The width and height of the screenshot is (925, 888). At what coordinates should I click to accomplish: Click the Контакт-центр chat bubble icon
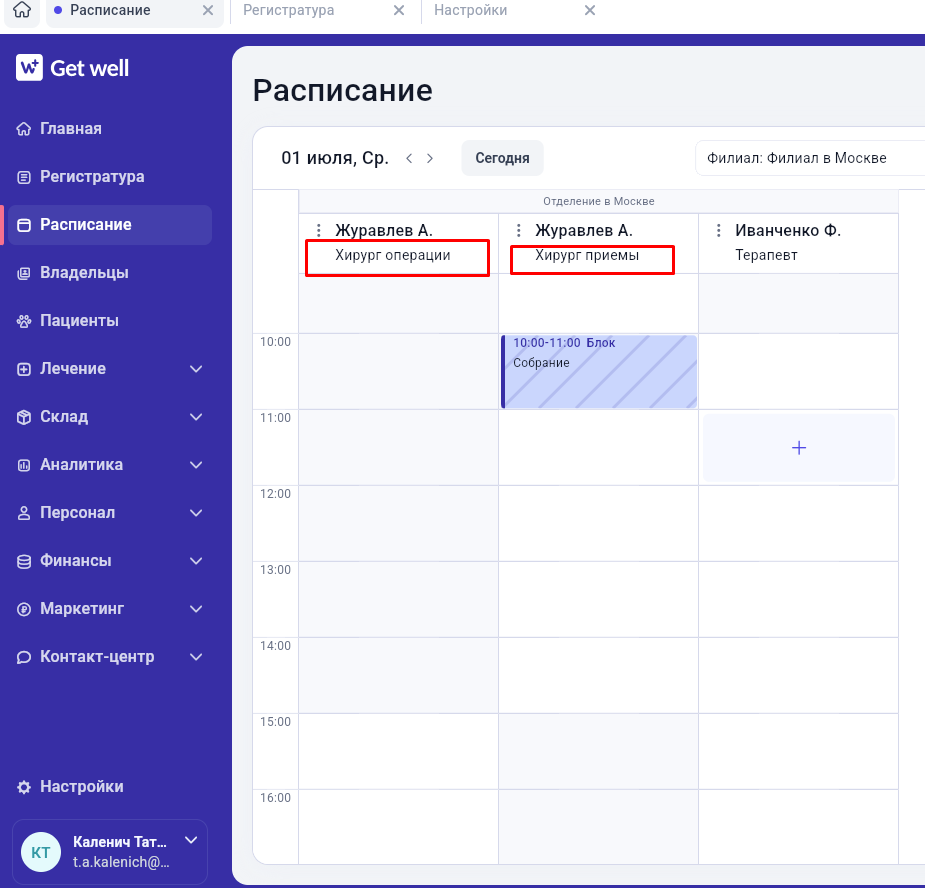(24, 657)
